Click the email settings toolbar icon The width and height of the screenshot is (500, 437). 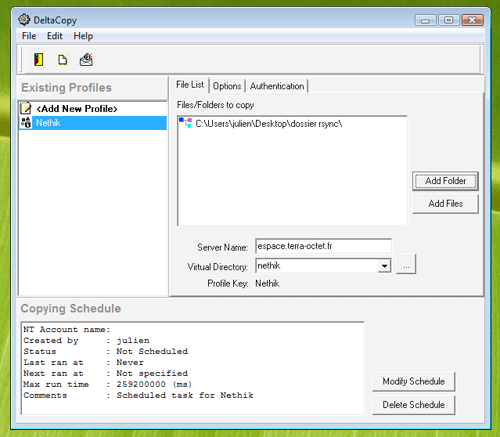(86, 60)
